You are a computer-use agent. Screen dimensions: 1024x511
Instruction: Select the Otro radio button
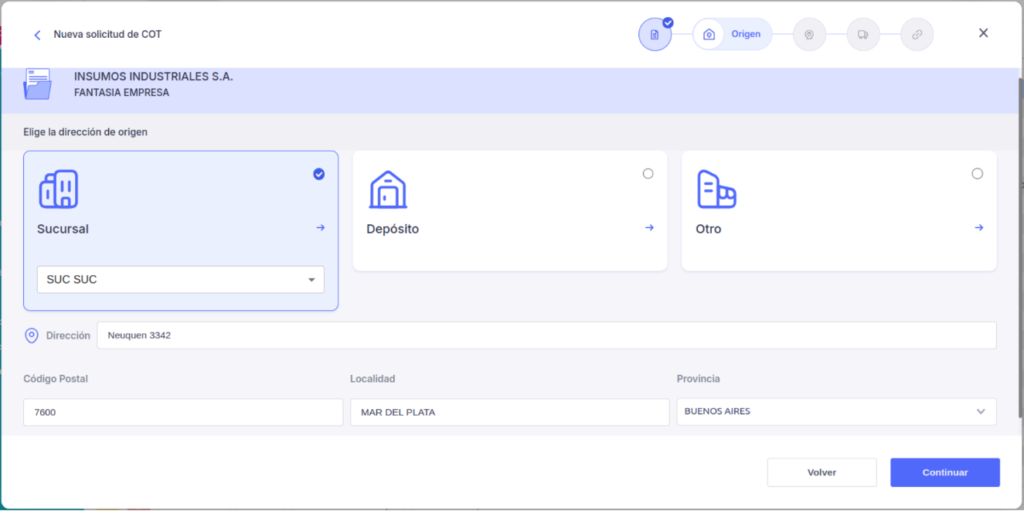coord(977,174)
